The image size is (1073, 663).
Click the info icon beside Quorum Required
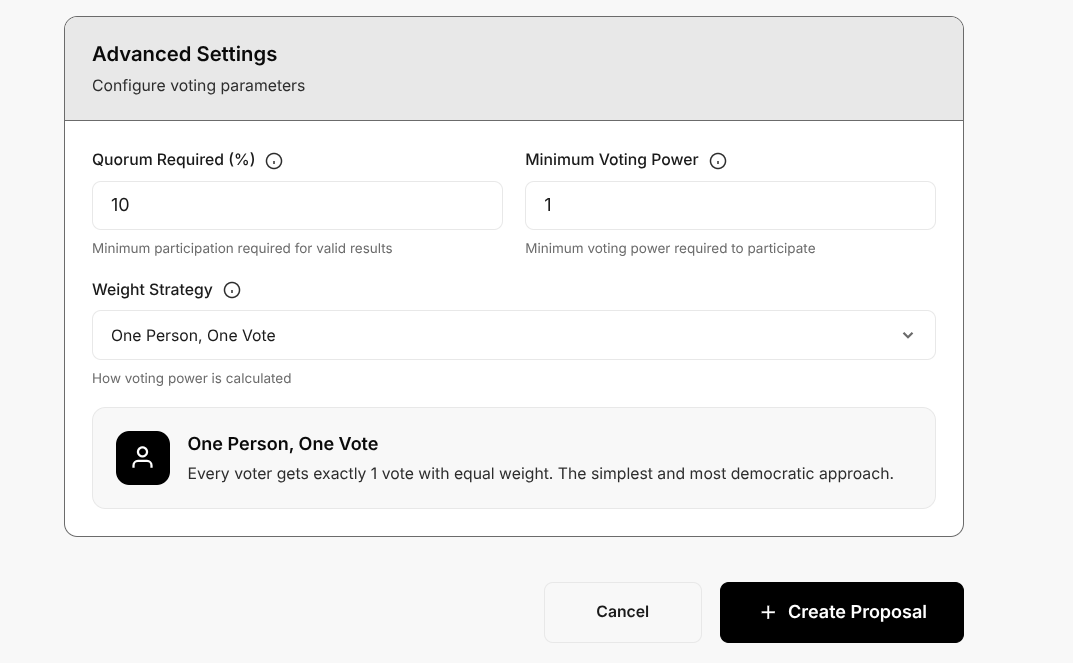274,161
